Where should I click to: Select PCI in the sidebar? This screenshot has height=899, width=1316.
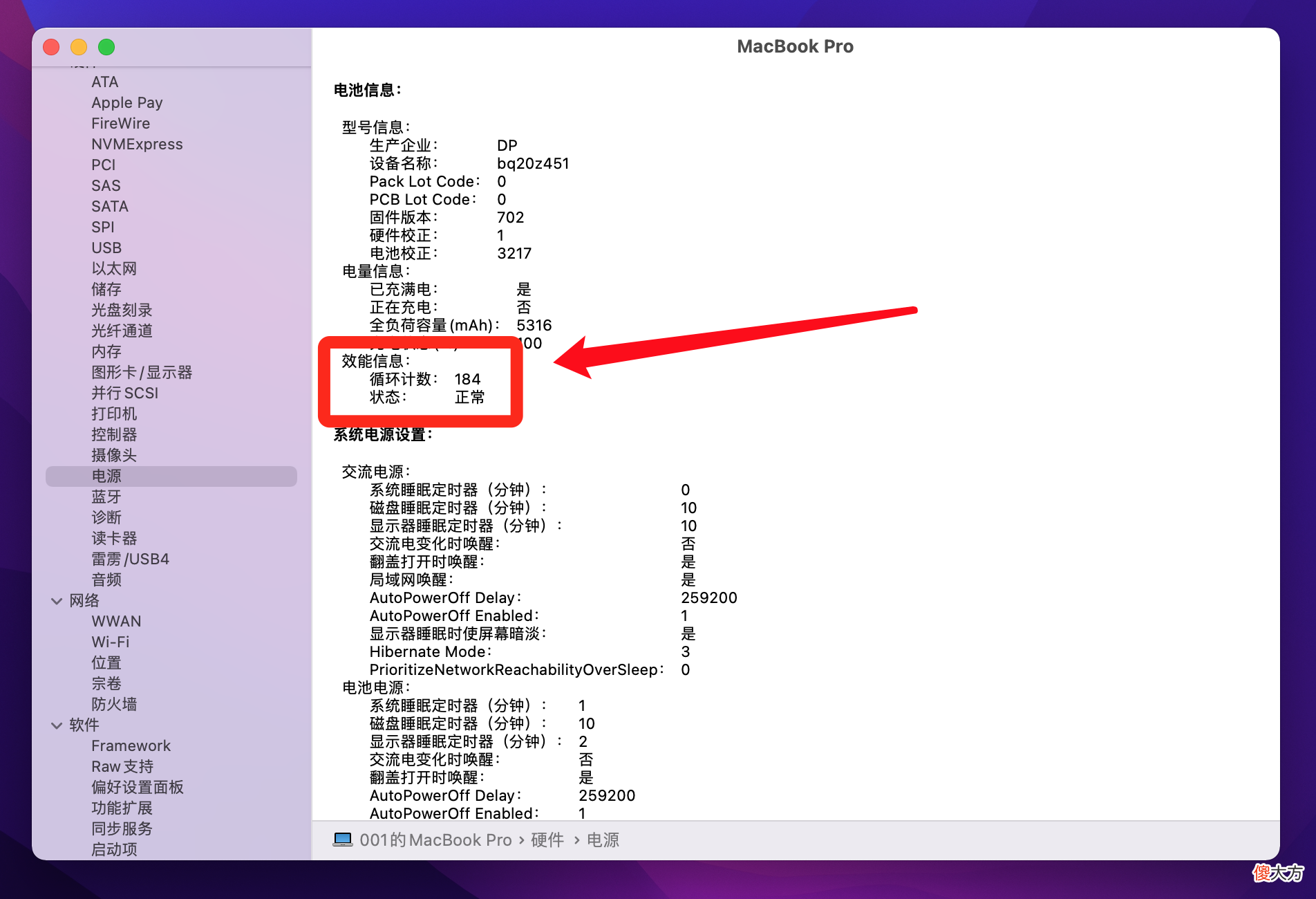click(104, 165)
